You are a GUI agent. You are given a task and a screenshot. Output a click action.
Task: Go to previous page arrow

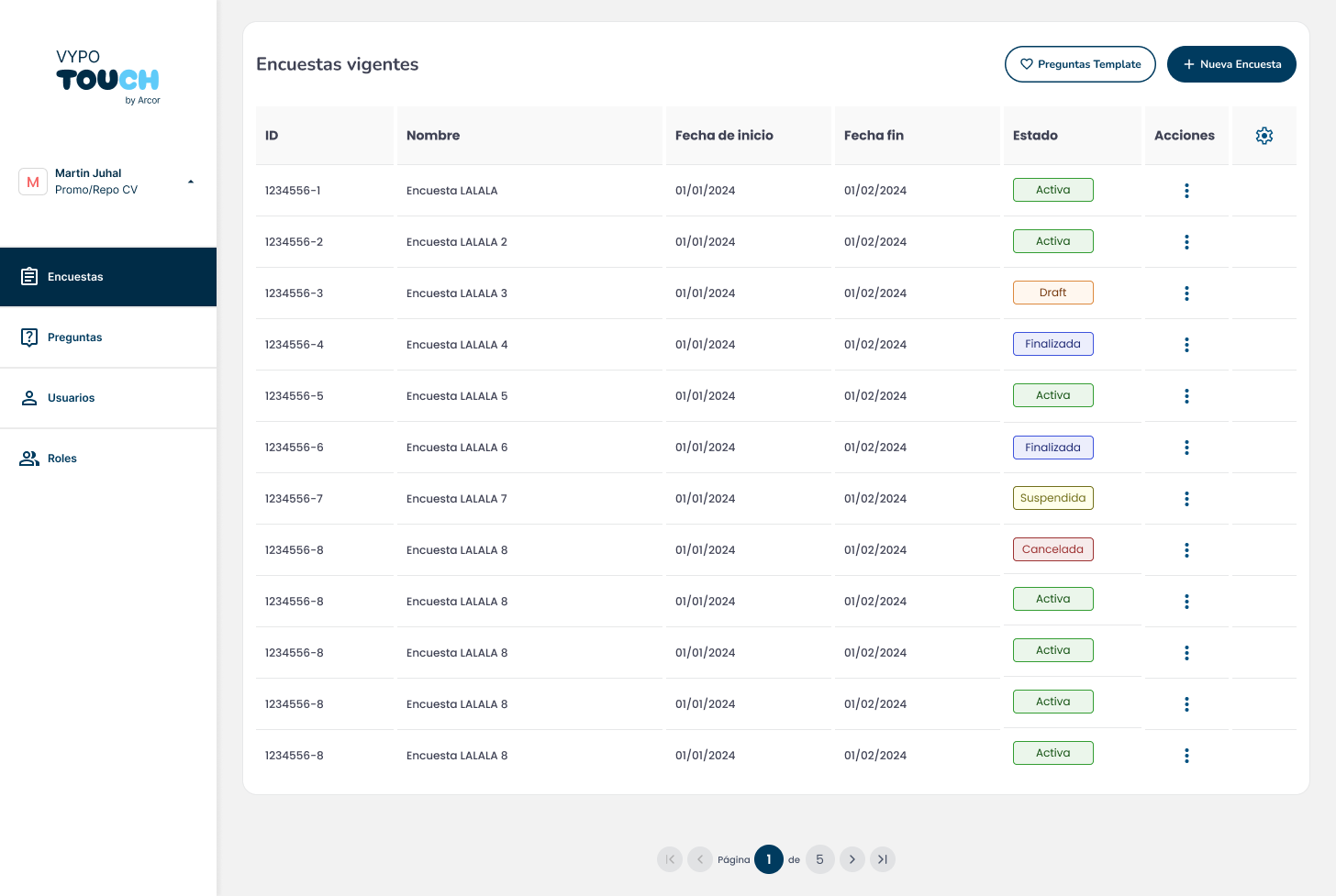click(x=700, y=859)
